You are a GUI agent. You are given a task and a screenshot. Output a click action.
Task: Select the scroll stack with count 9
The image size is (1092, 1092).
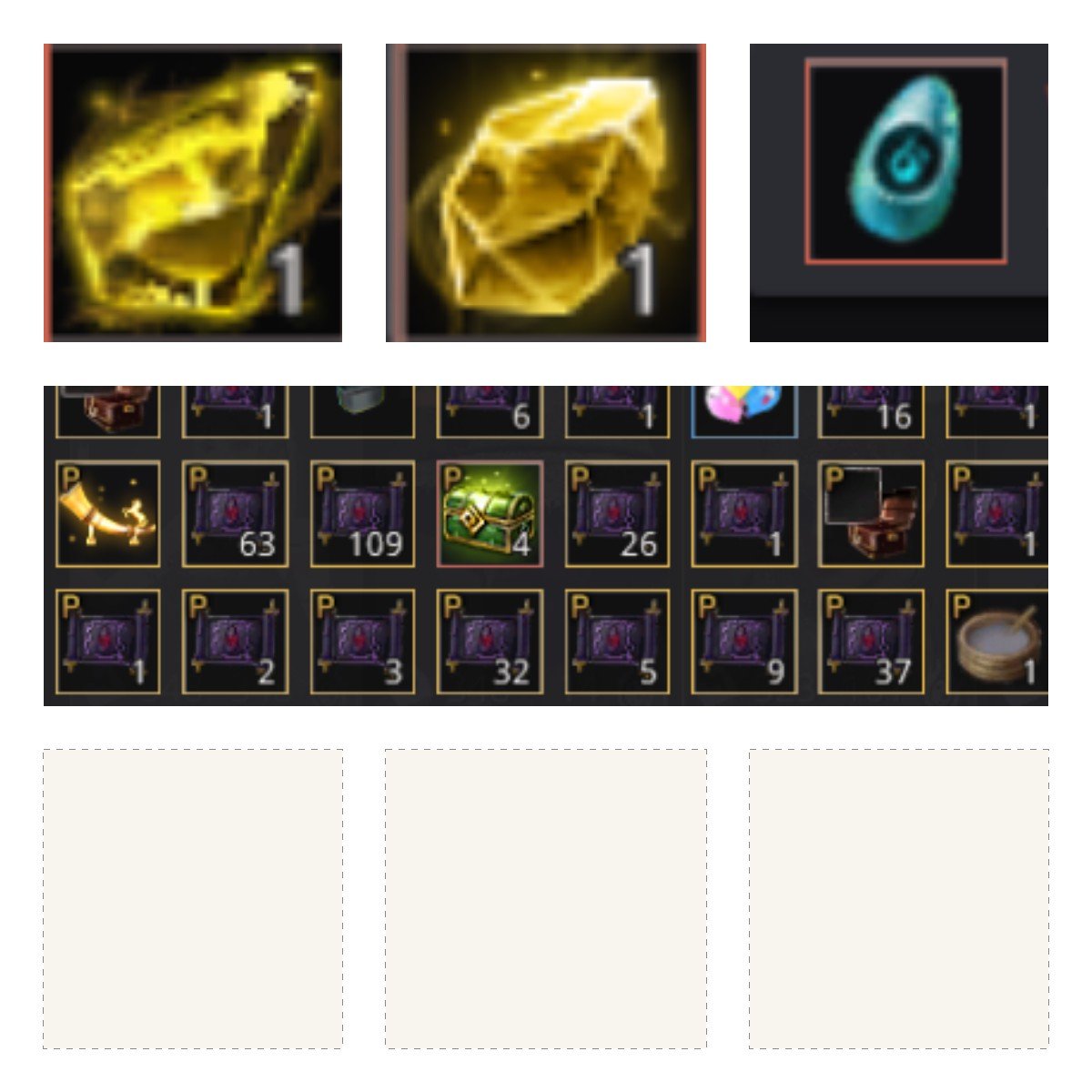pos(744,642)
